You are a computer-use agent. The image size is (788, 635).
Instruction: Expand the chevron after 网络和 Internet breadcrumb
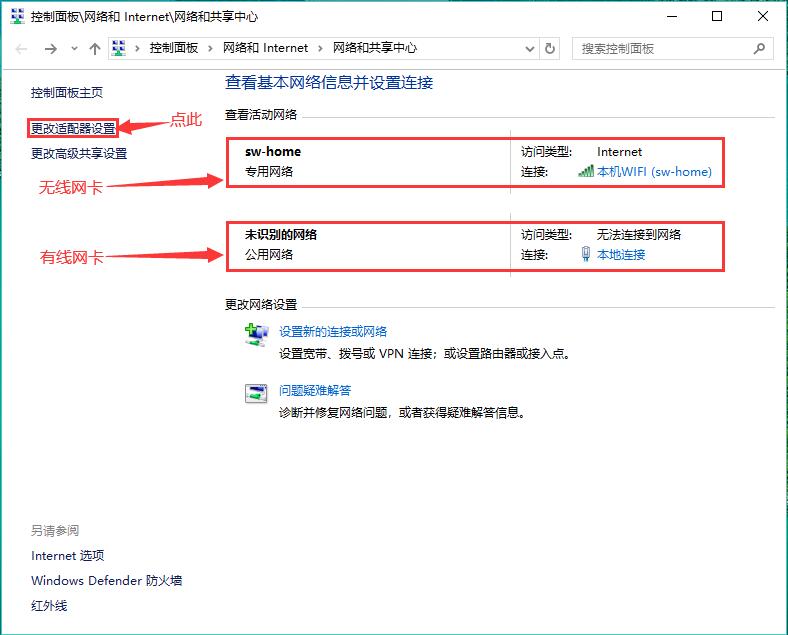(320, 49)
